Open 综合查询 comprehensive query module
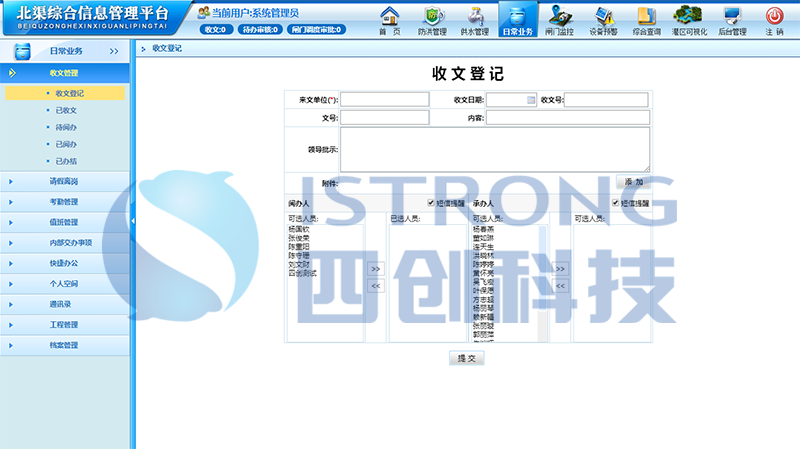 click(647, 19)
